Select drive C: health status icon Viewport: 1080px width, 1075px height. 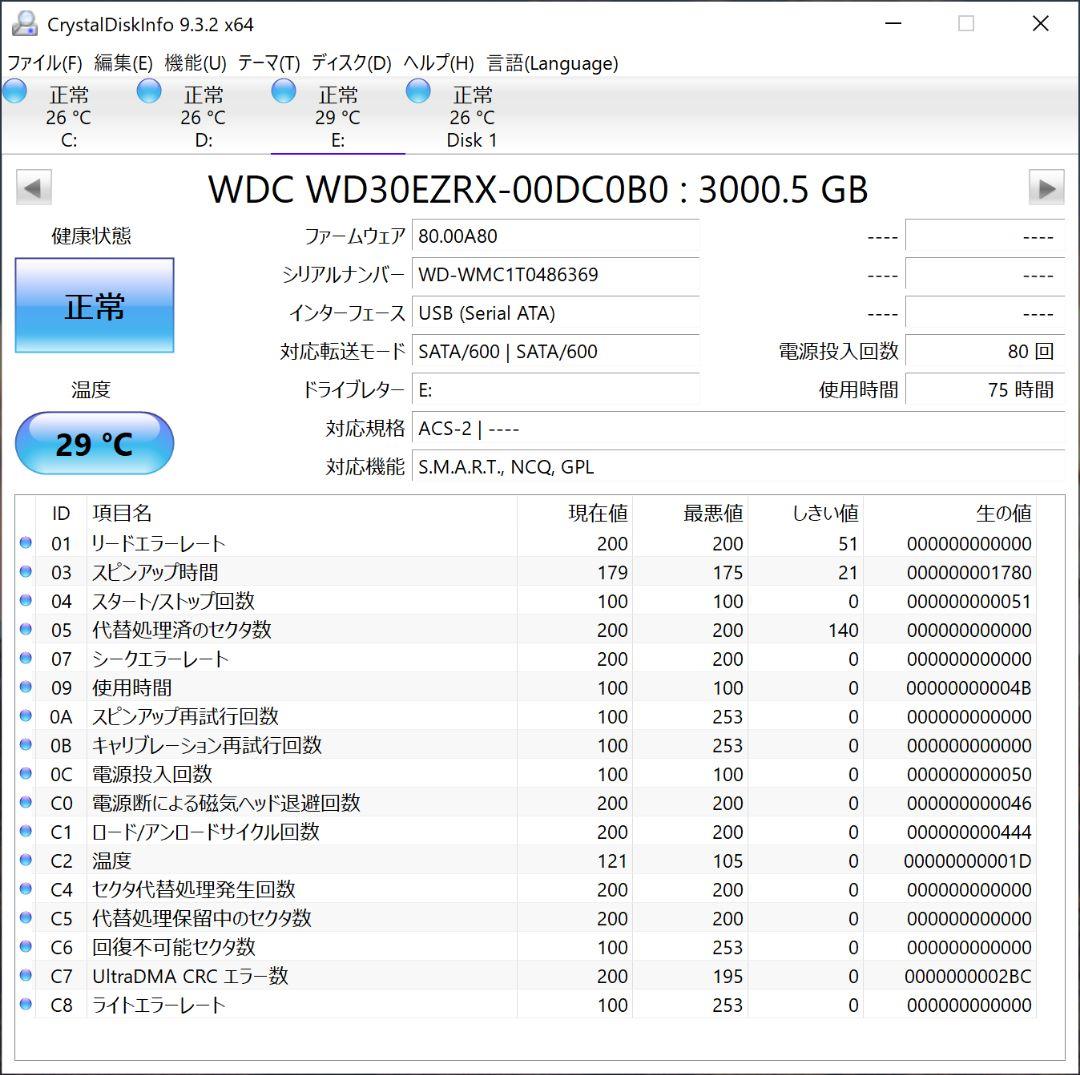14,91
